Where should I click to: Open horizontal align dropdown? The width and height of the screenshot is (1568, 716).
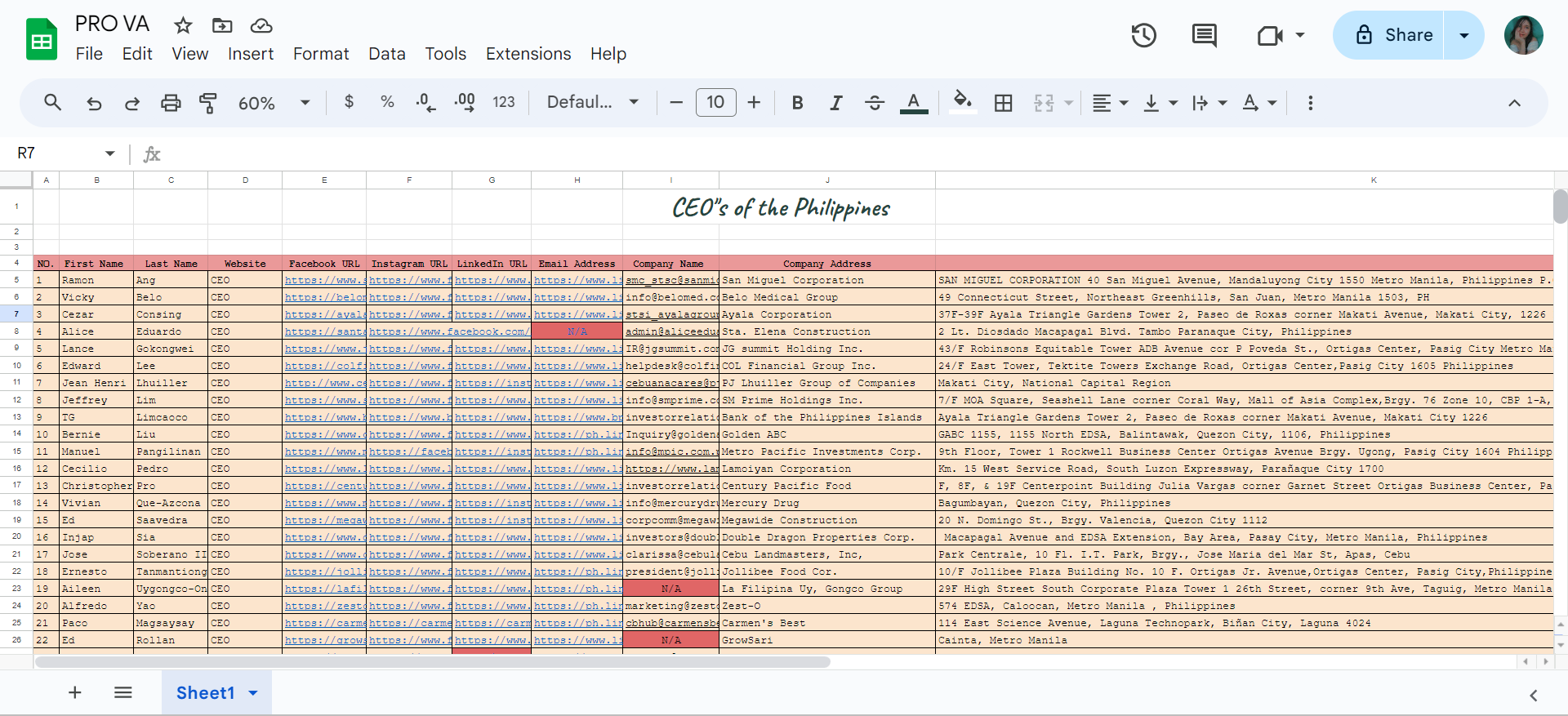point(1111,103)
